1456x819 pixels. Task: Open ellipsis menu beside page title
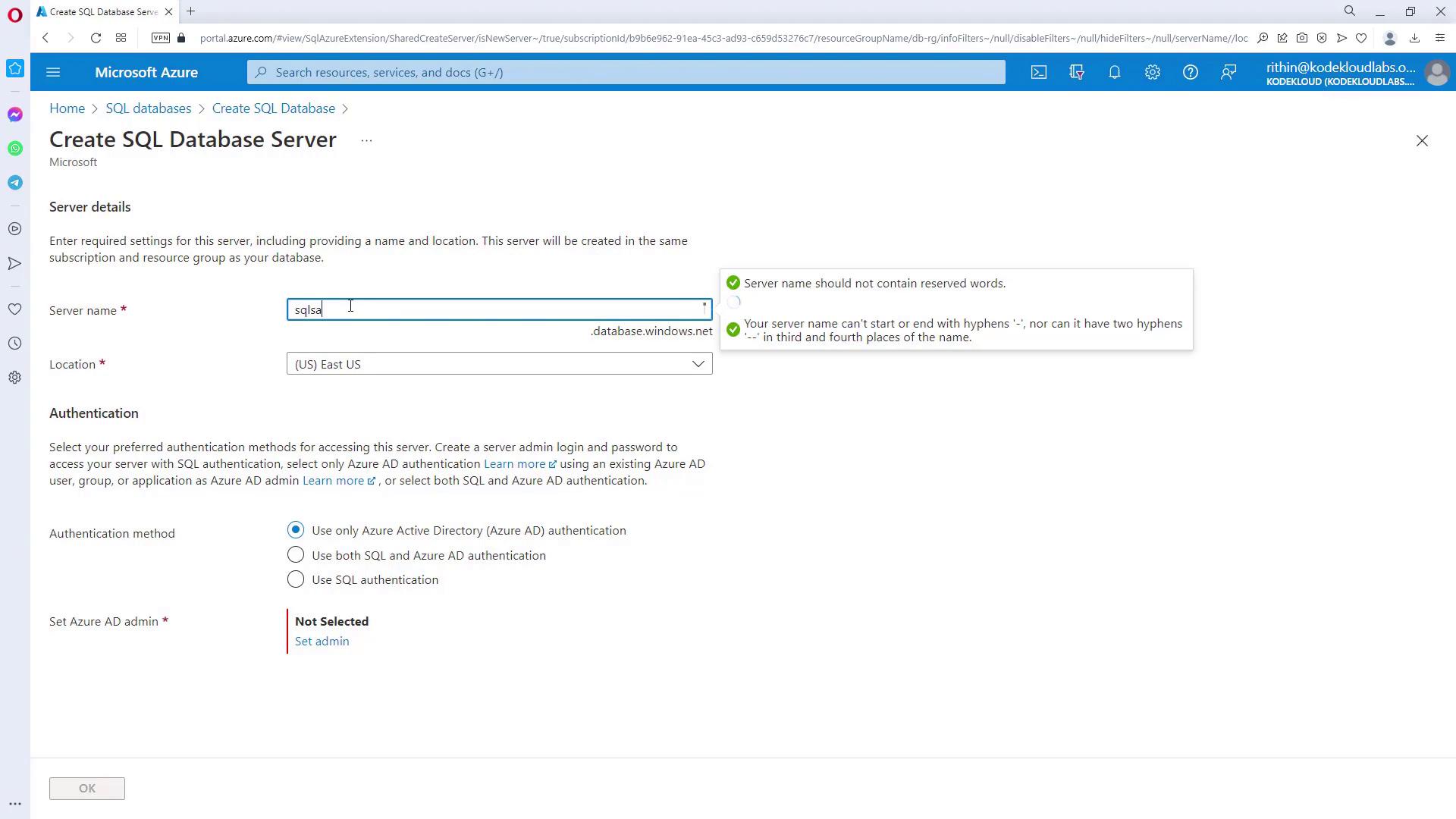pos(366,140)
